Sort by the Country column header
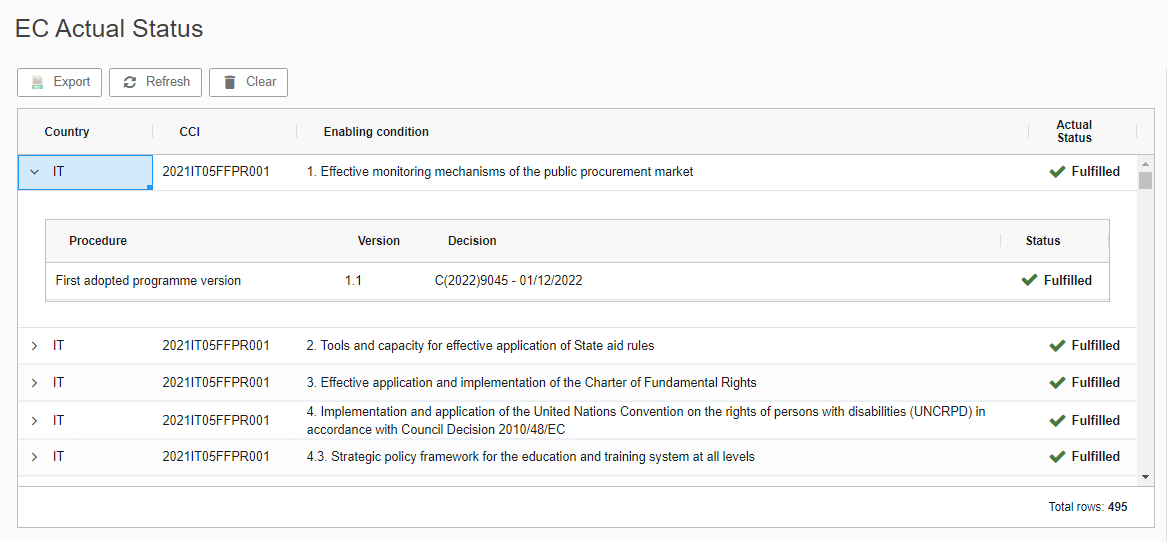 coord(67,132)
